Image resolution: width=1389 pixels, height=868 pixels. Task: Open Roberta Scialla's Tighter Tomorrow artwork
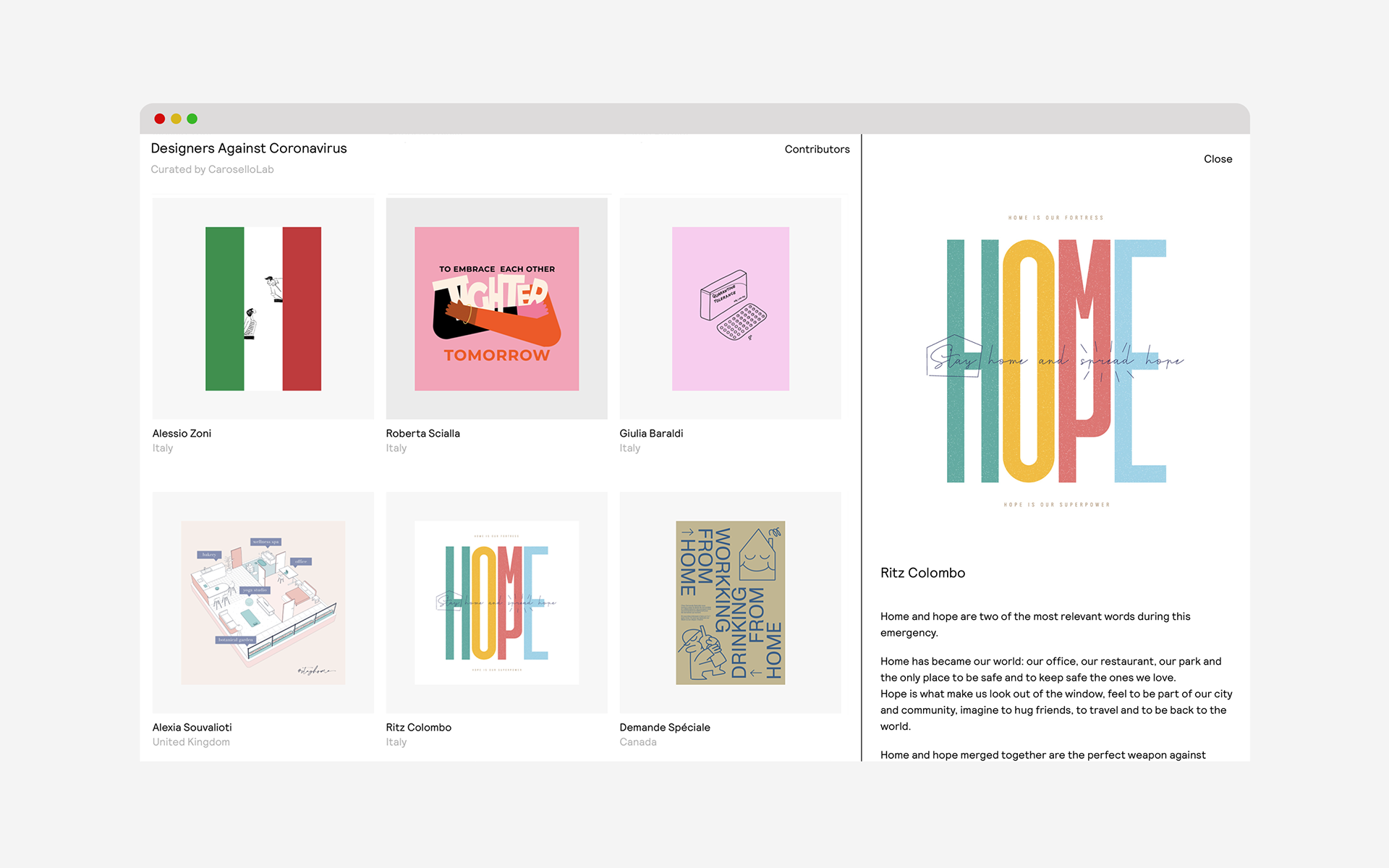pos(497,309)
